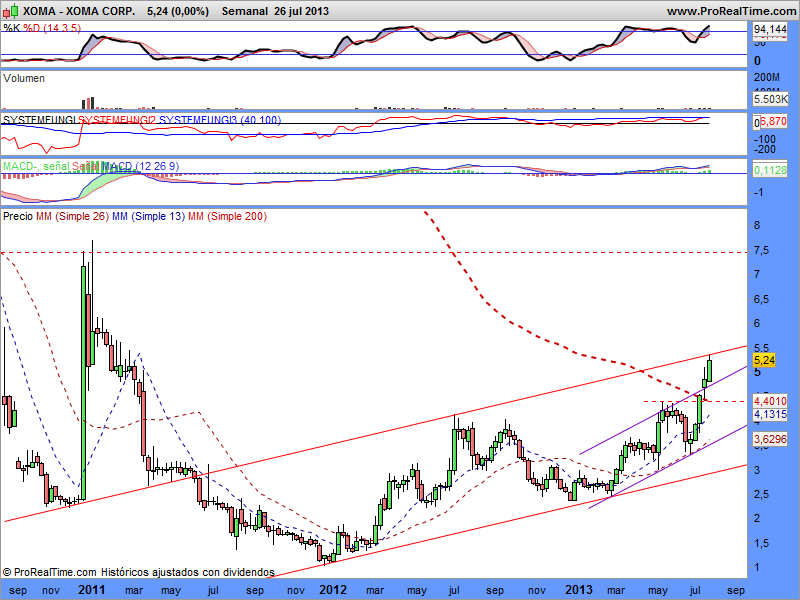Viewport: 800px width, 600px height.
Task: Select the 94,144 stochastic value tag
Action: click(x=770, y=30)
